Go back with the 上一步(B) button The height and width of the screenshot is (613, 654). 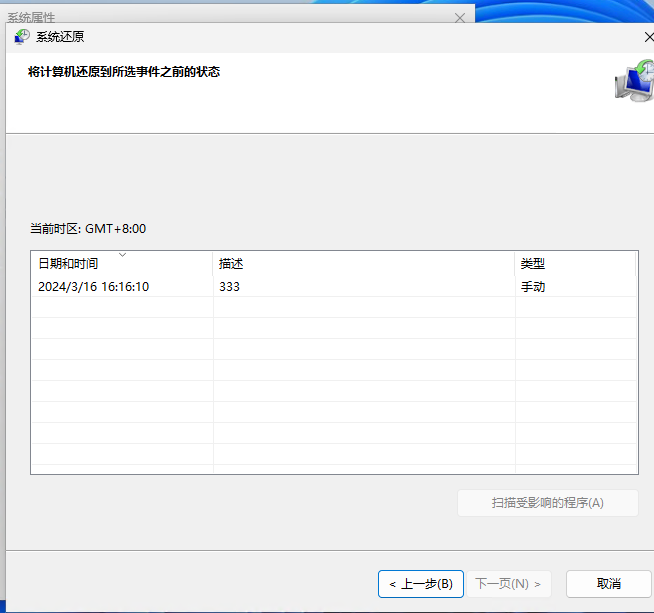click(420, 584)
